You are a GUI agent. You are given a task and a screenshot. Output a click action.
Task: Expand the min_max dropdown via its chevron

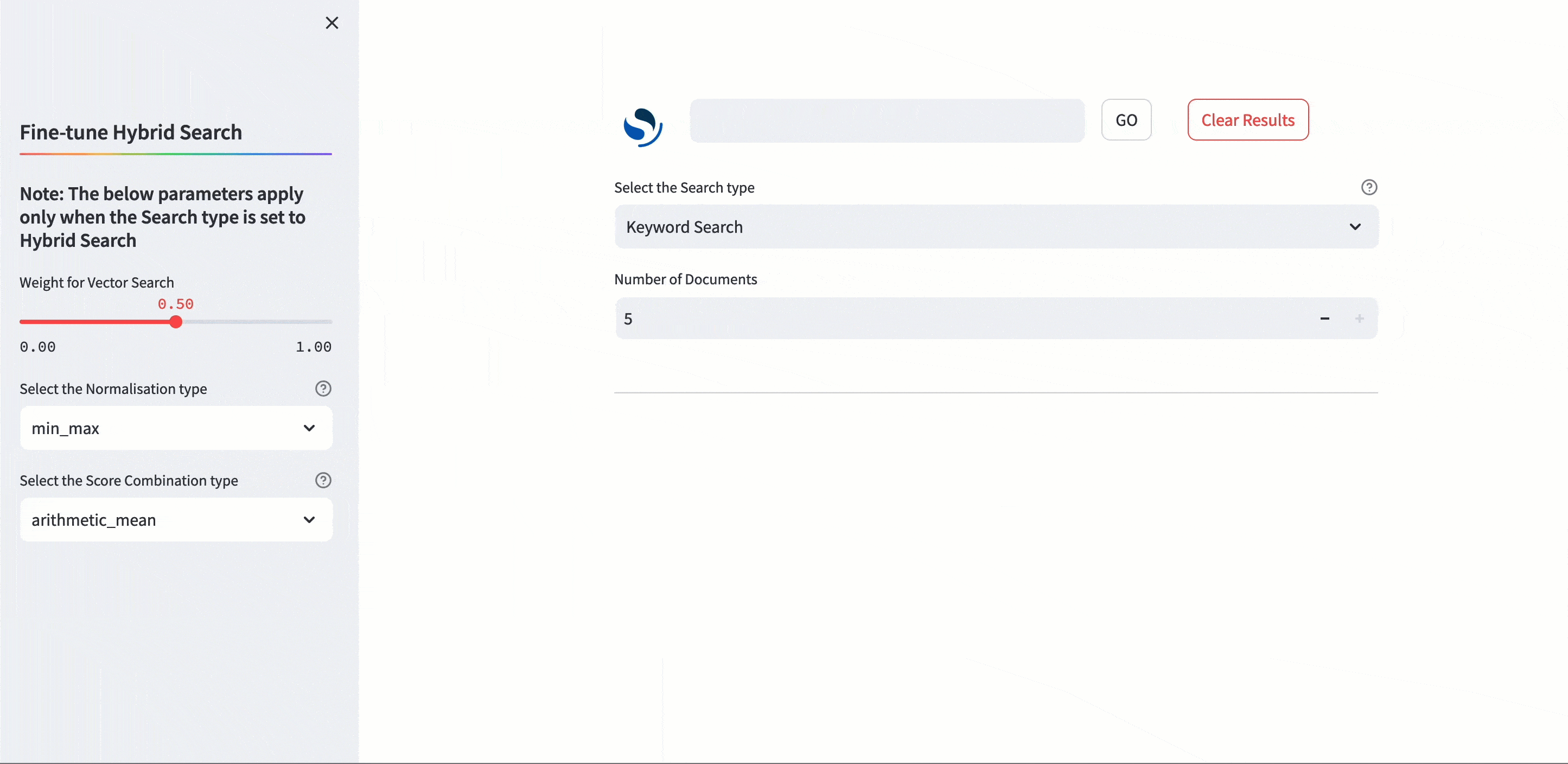(309, 428)
